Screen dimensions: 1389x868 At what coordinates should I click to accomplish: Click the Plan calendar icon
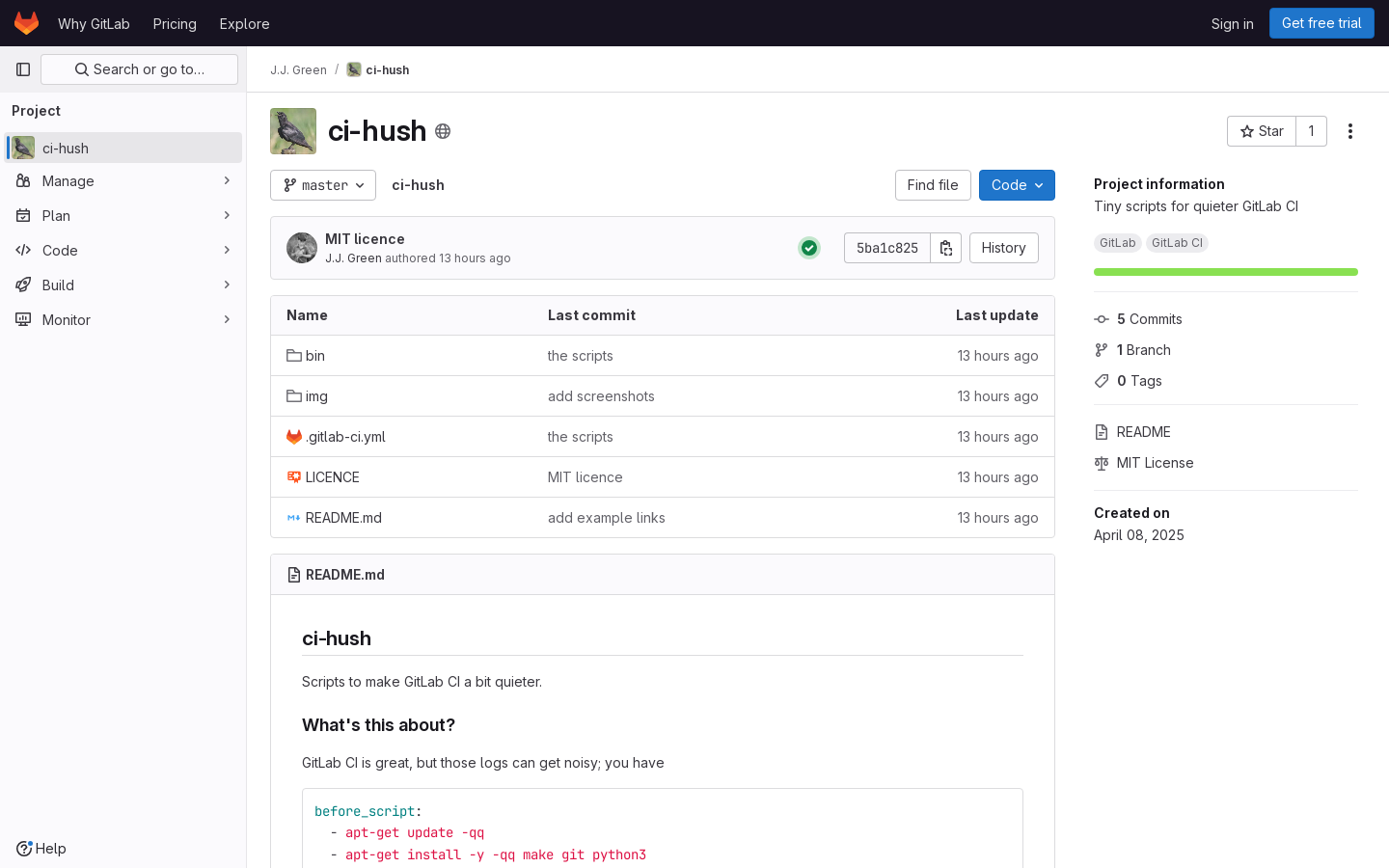click(23, 216)
